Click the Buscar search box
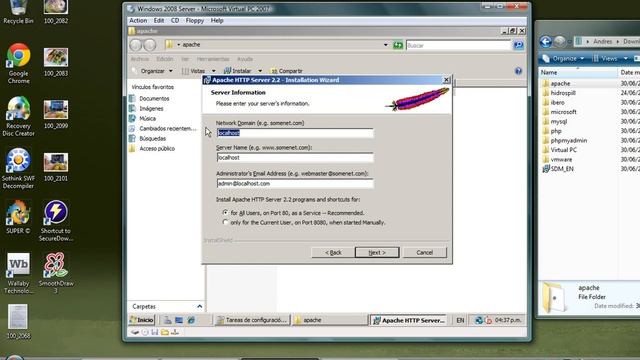640x360 pixels. click(x=458, y=45)
